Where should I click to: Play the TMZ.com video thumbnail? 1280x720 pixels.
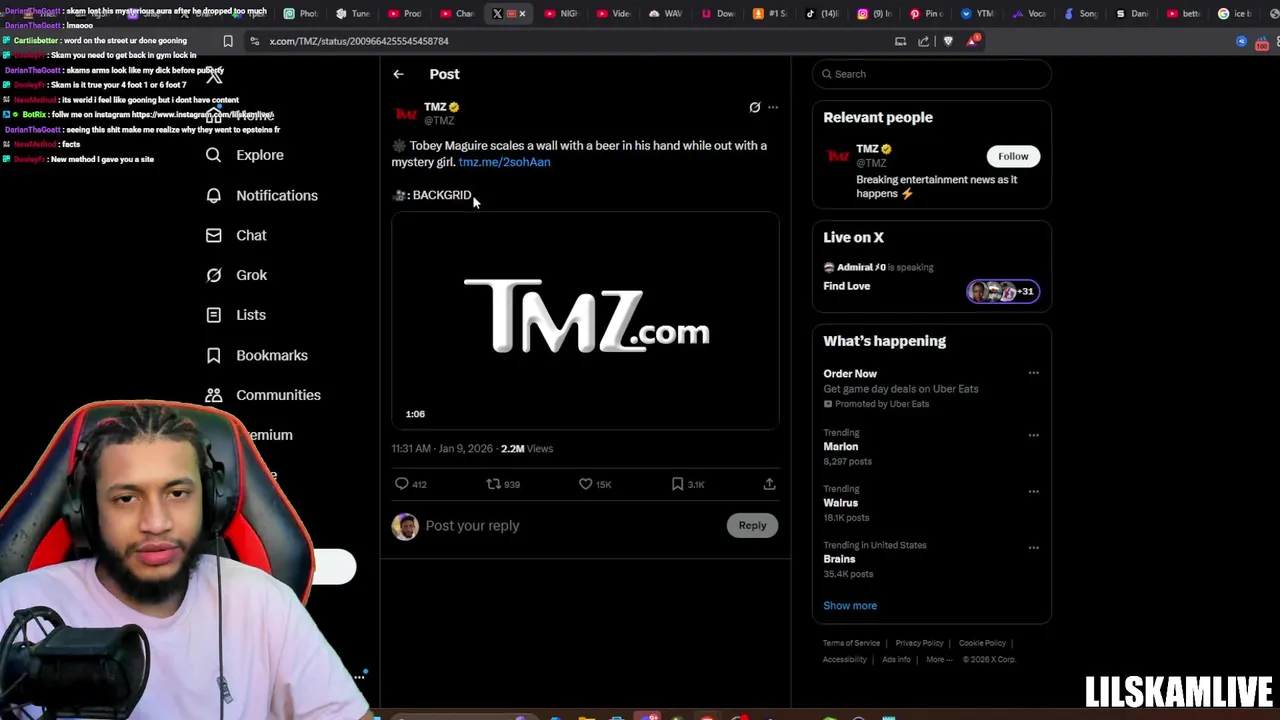pyautogui.click(x=585, y=321)
